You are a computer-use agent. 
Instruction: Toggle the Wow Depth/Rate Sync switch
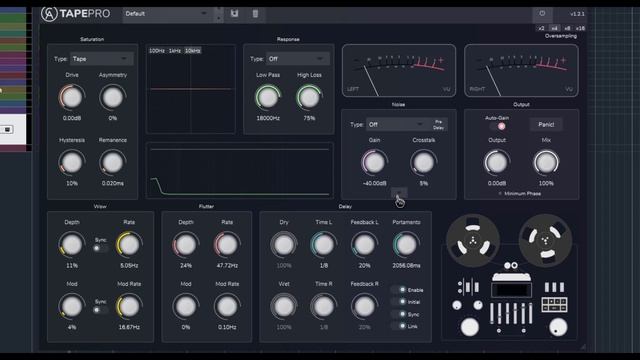[100, 248]
